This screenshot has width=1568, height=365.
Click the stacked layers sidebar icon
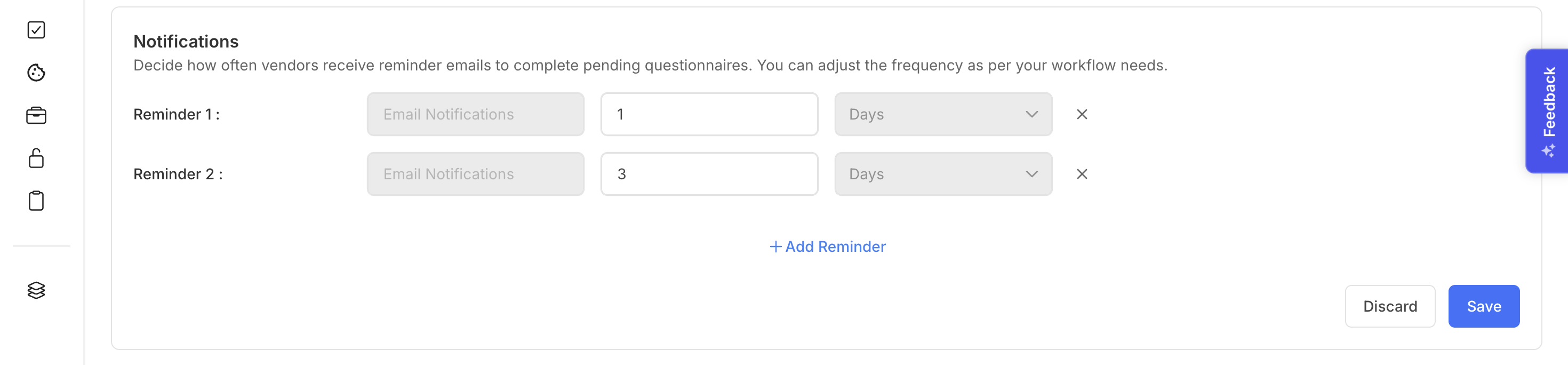pos(36,290)
